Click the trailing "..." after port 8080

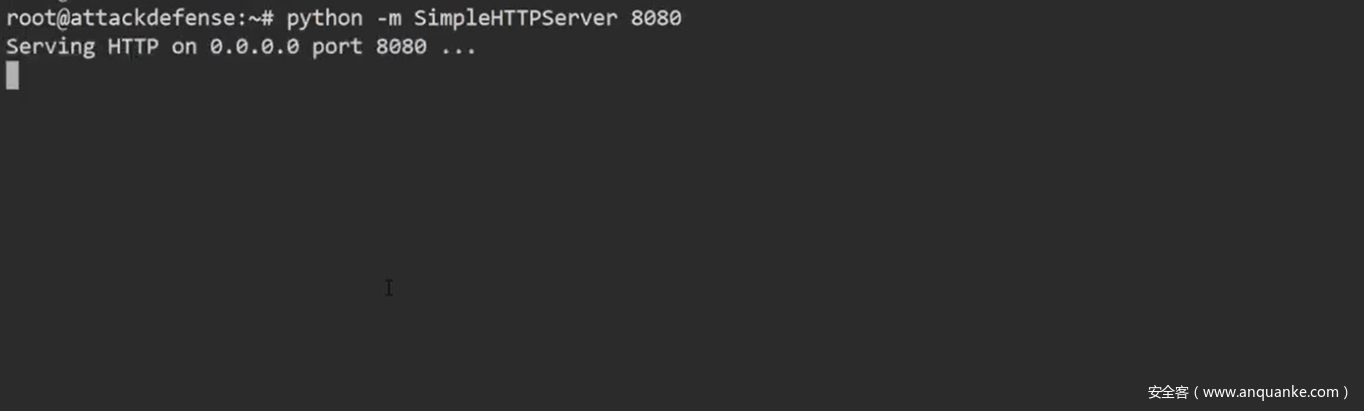(x=458, y=46)
